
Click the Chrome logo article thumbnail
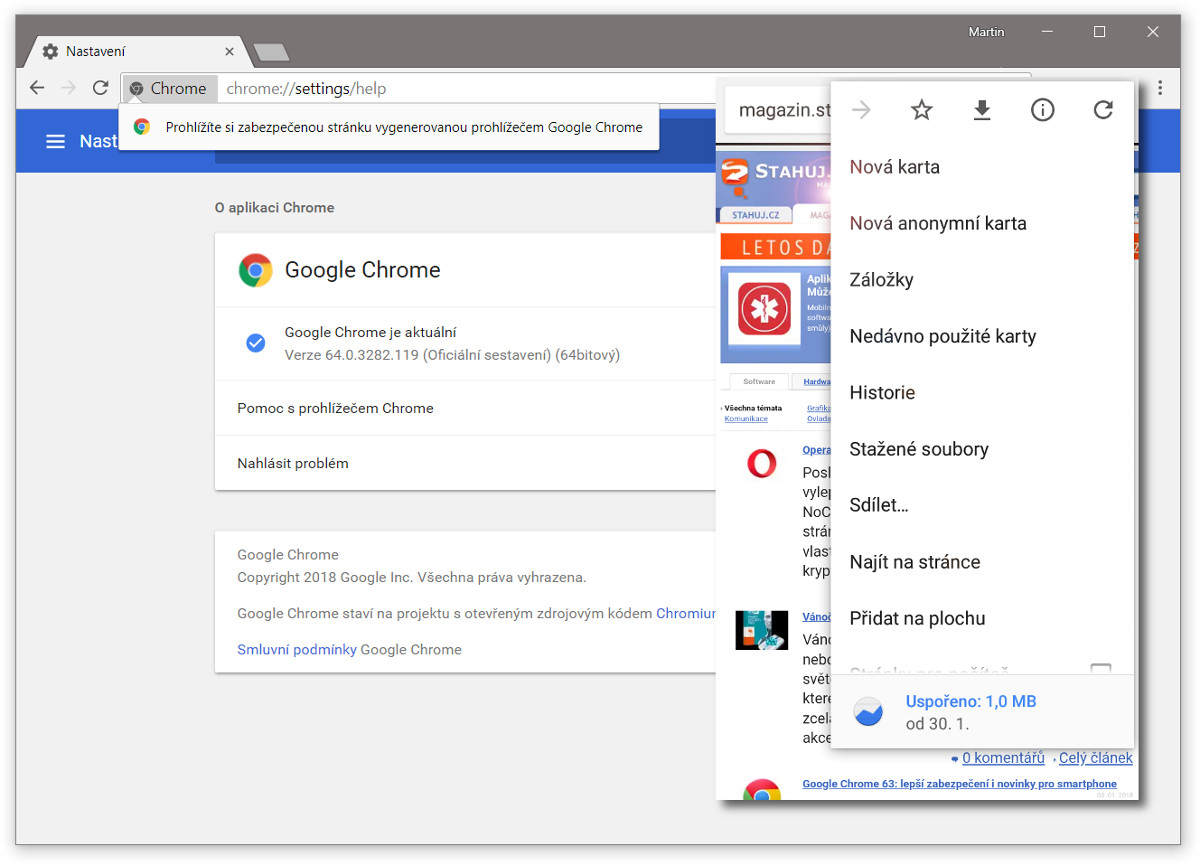click(762, 792)
